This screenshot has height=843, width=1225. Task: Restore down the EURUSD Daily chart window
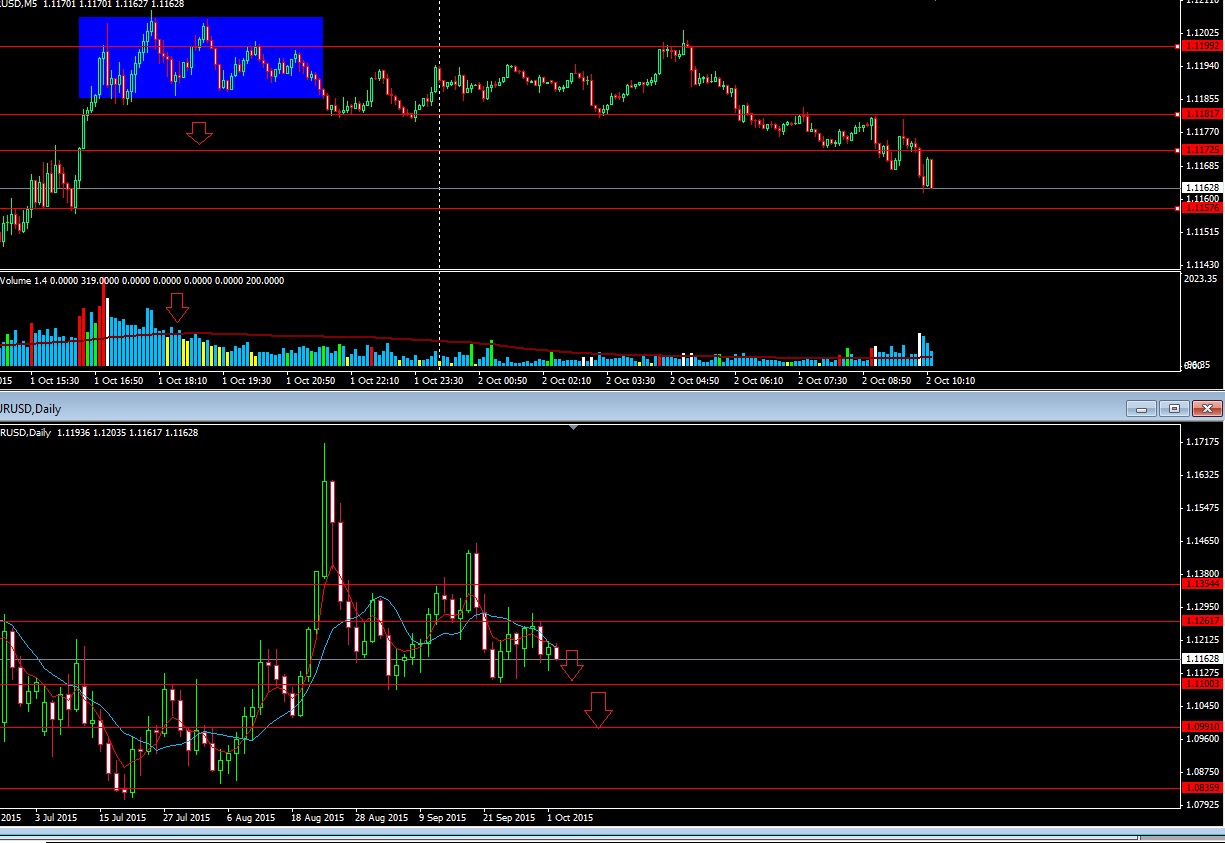(1175, 408)
